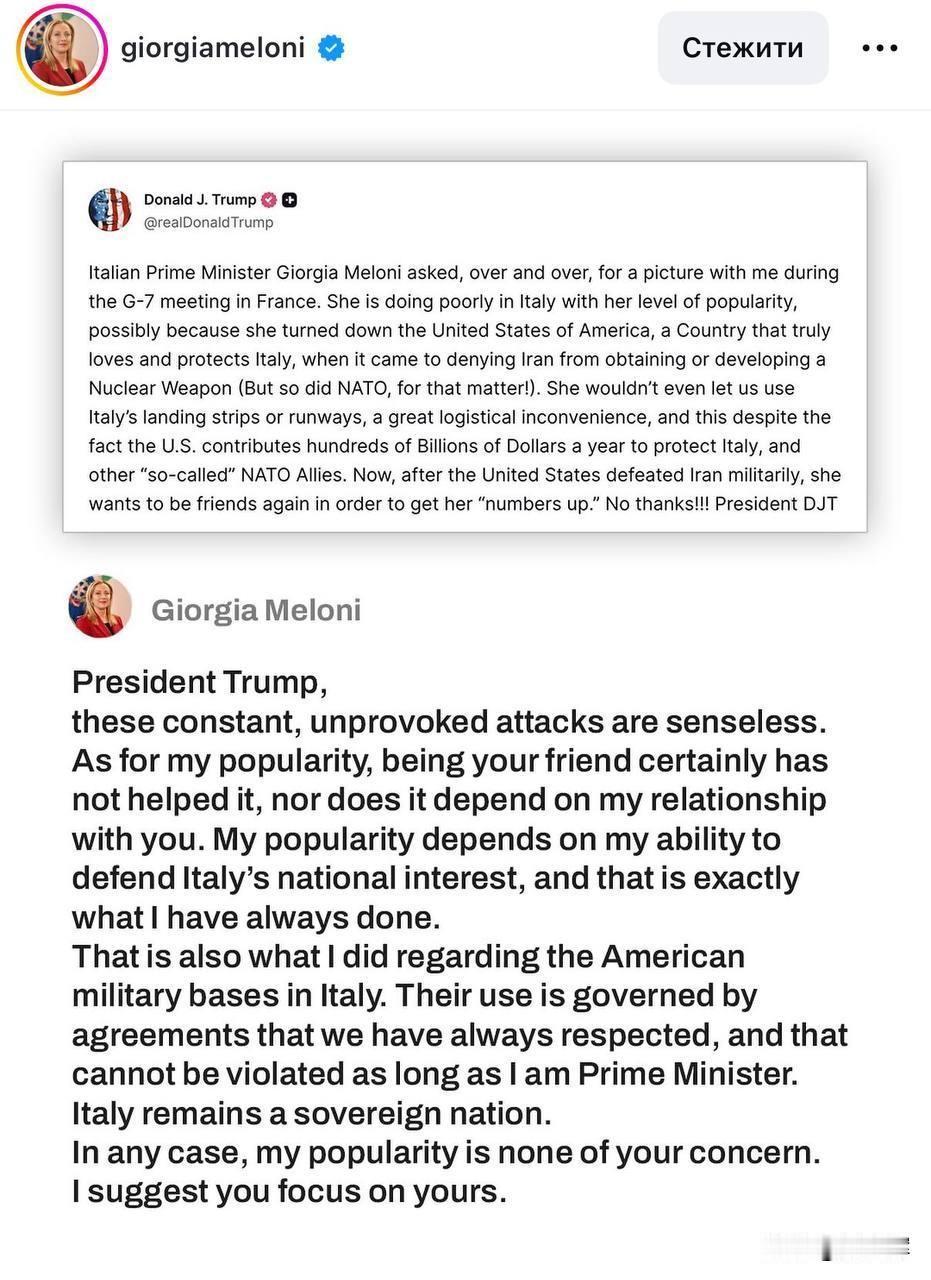The height and width of the screenshot is (1280, 931).
Task: Click Donald J. Trump's avatar in quoted post
Action: (110, 209)
